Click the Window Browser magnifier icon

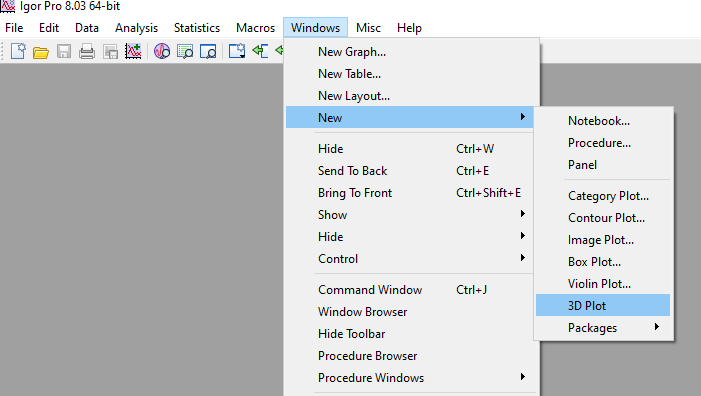click(208, 51)
